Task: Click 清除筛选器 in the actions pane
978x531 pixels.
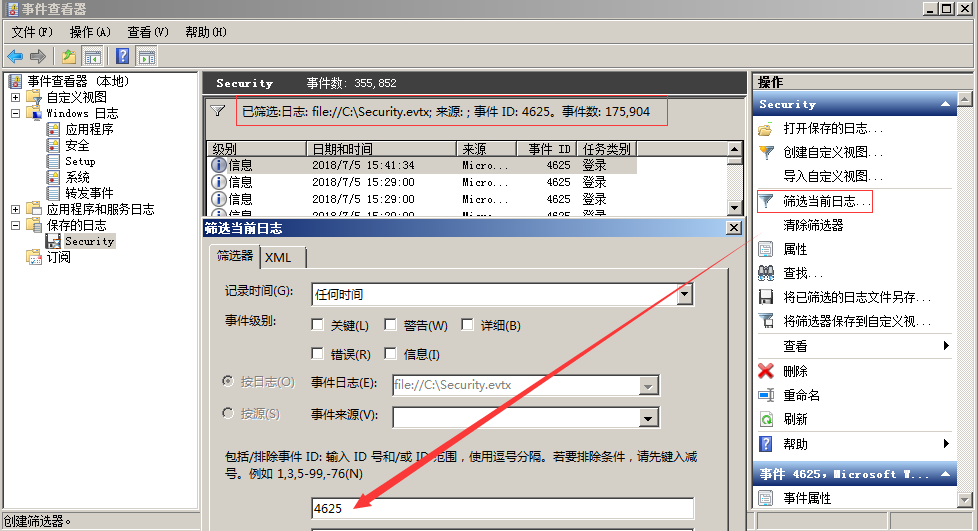Action: click(x=813, y=225)
